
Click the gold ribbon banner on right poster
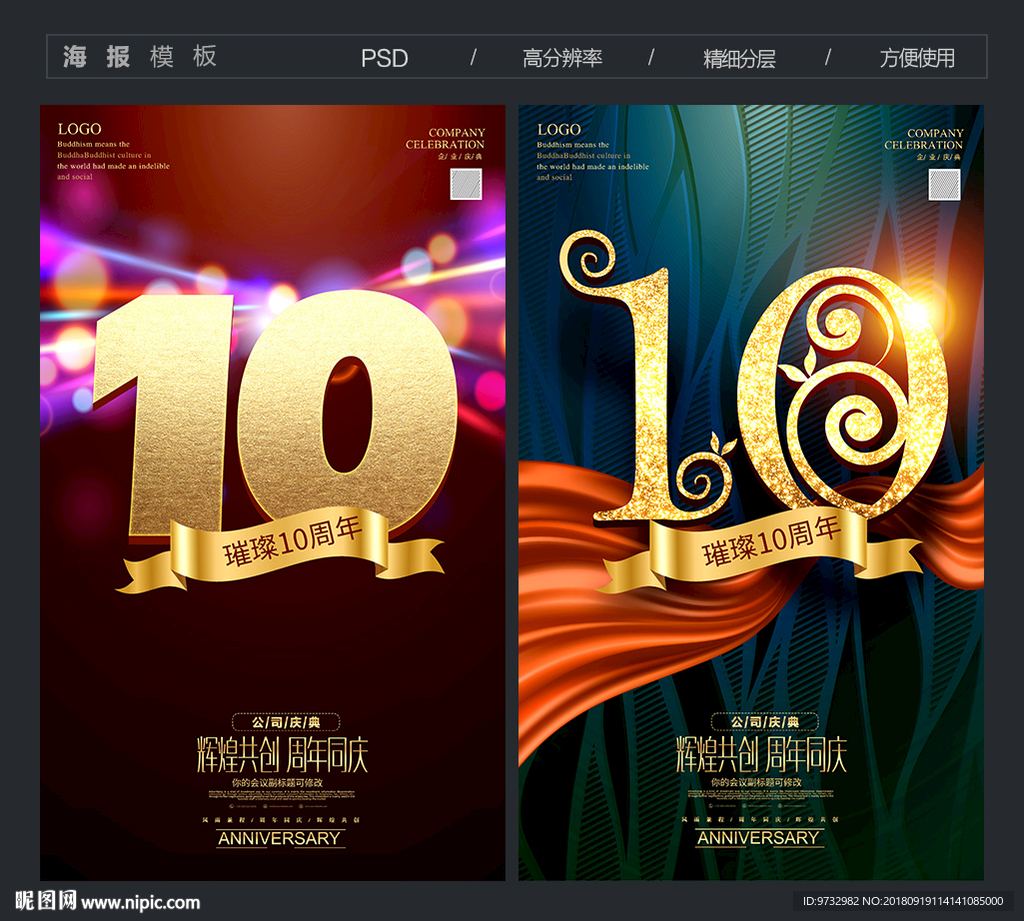[760, 552]
